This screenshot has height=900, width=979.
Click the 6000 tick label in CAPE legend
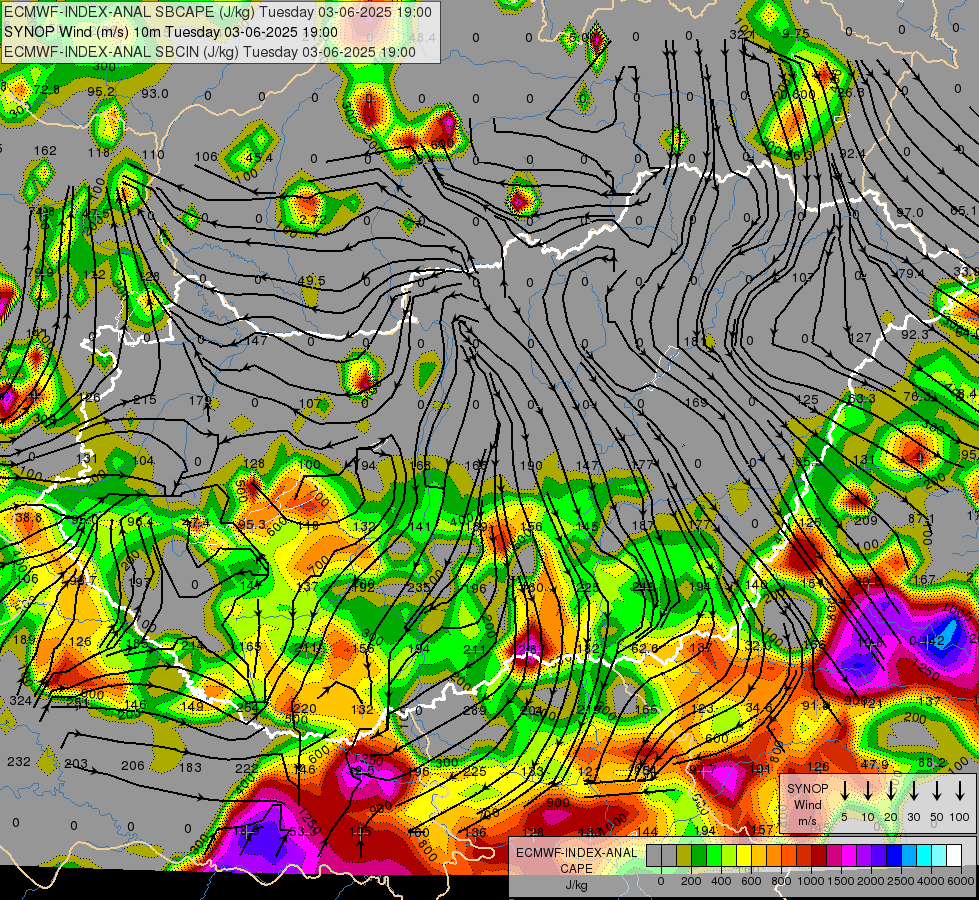(962, 881)
